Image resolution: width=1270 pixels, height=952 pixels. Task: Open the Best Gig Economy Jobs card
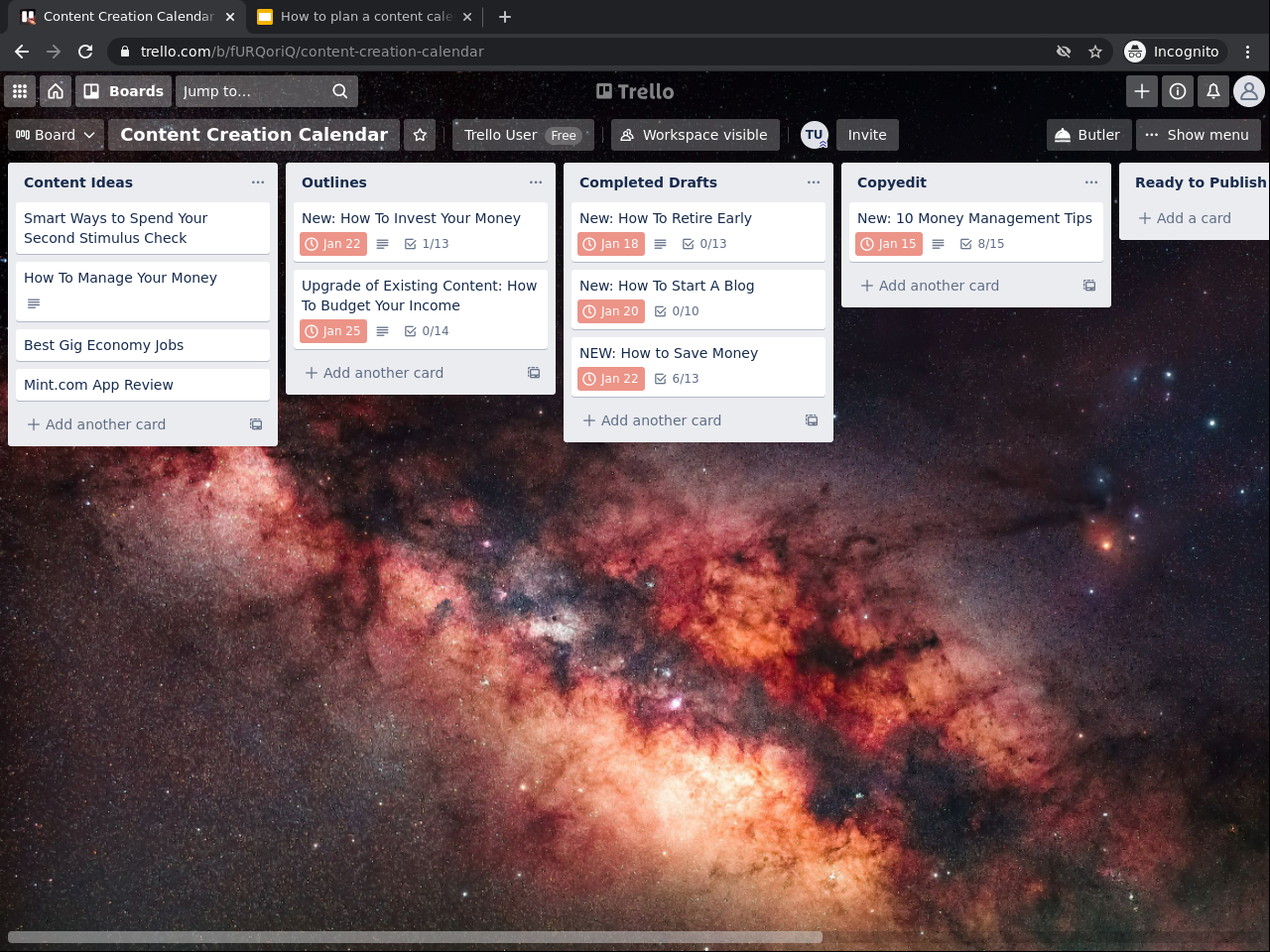[143, 345]
